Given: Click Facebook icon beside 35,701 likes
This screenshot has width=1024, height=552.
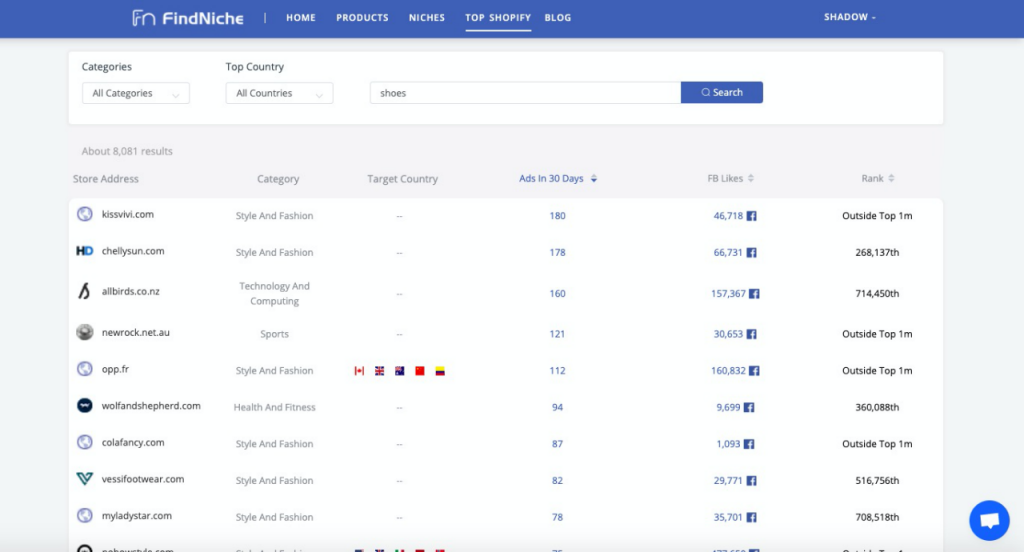Looking at the screenshot, I should tap(752, 517).
